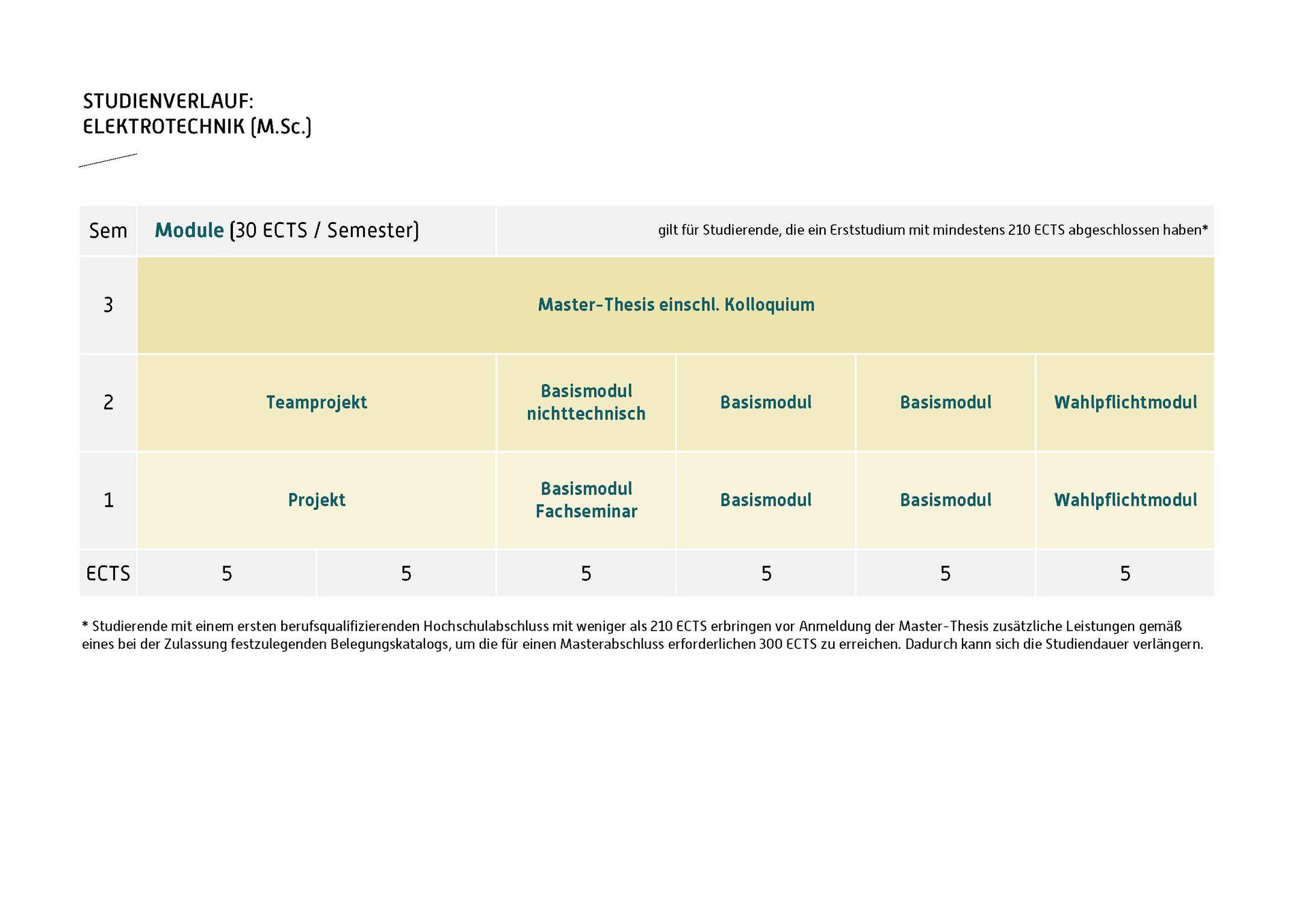
Task: Click semester number 2 cell
Action: 108,402
